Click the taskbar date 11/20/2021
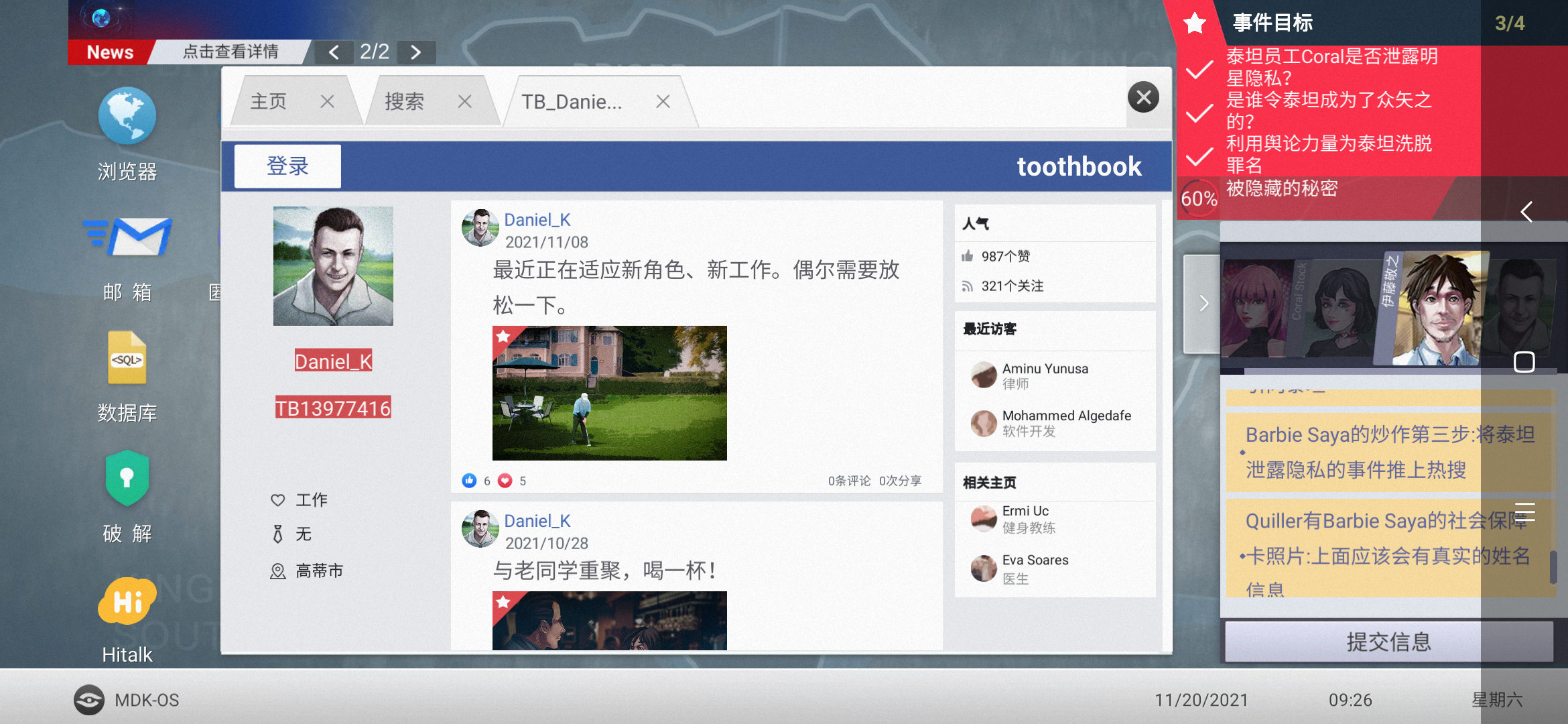The image size is (1568, 724). click(x=1201, y=700)
